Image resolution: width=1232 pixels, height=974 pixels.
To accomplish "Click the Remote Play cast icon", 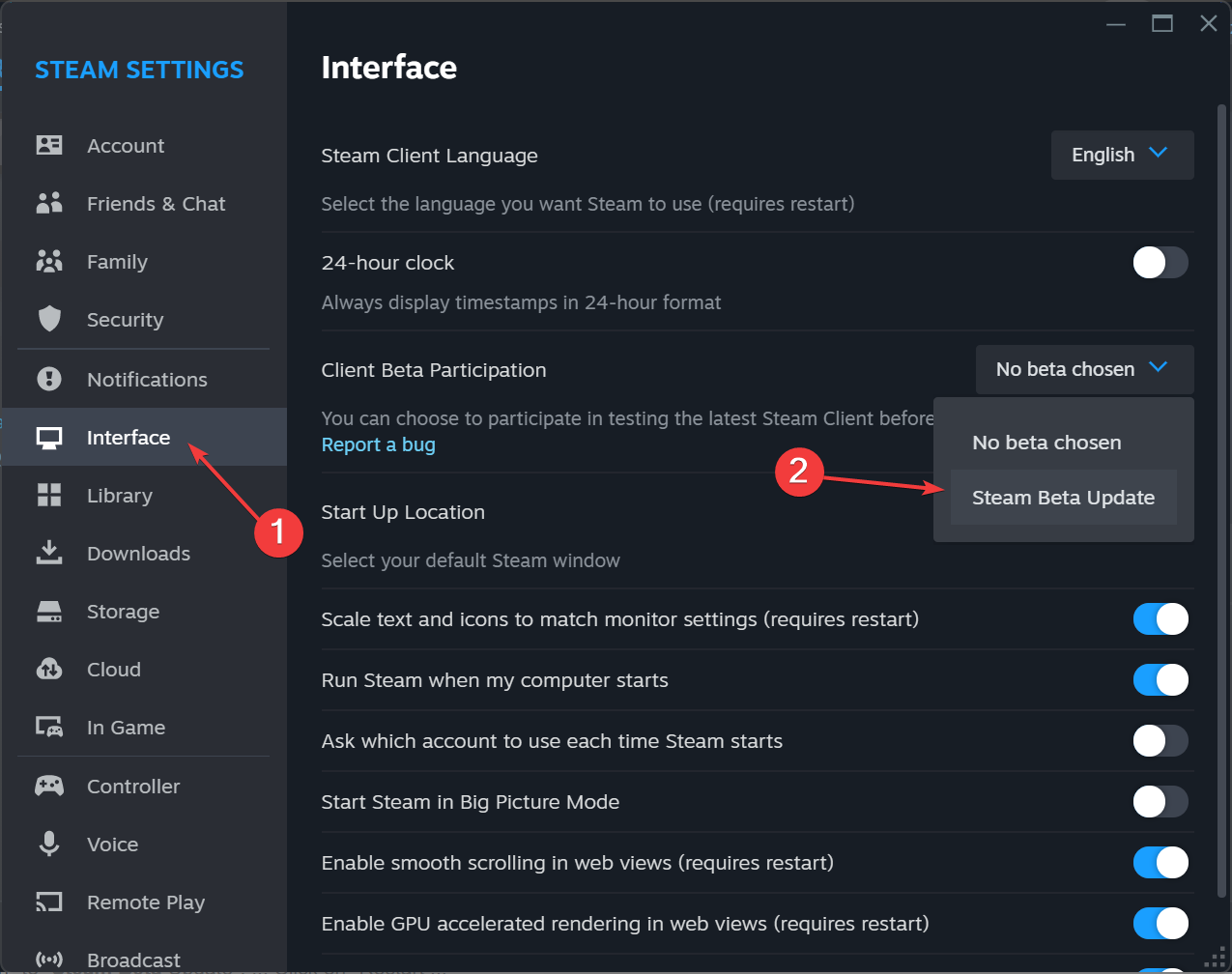I will (49, 902).
